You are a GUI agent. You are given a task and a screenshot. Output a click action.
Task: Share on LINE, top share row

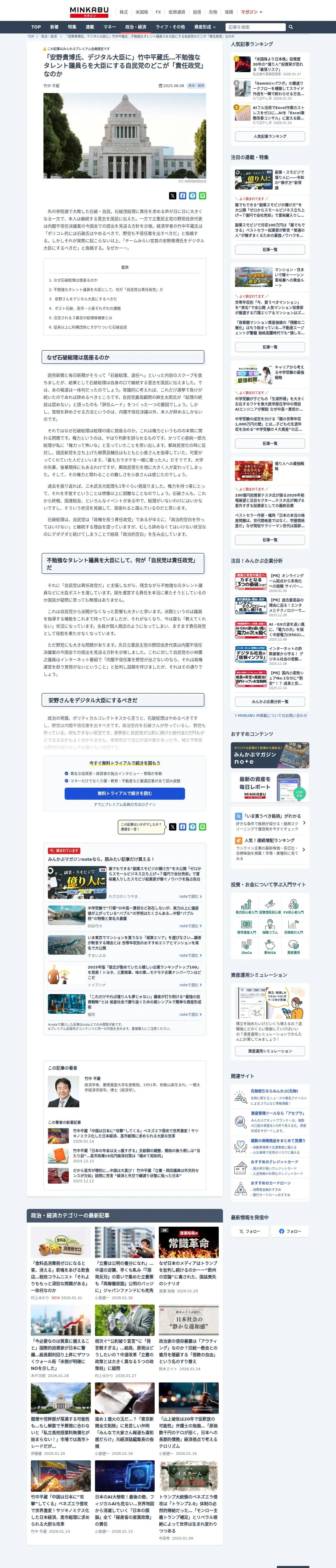pyautogui.click(x=203, y=196)
